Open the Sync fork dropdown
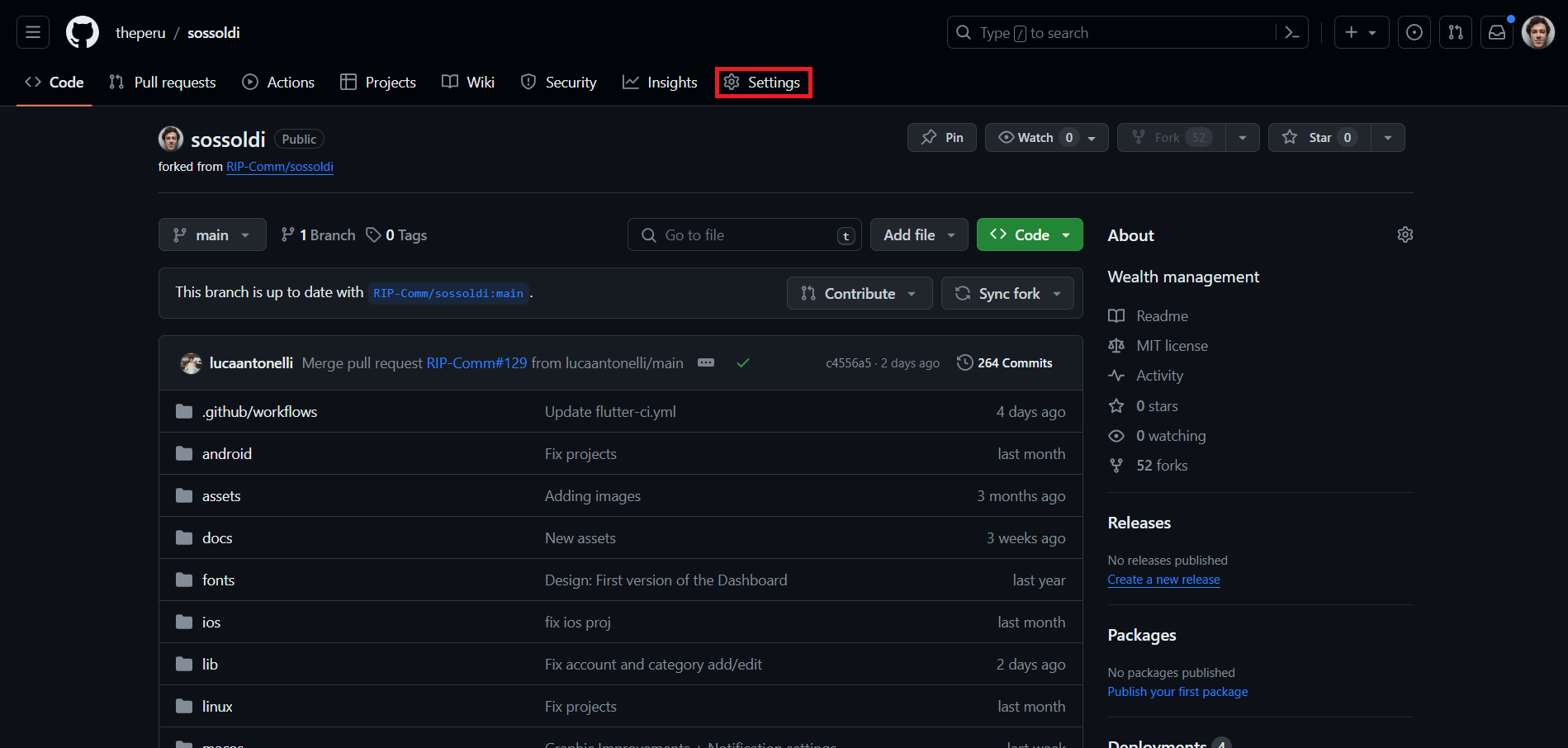 (x=1007, y=293)
